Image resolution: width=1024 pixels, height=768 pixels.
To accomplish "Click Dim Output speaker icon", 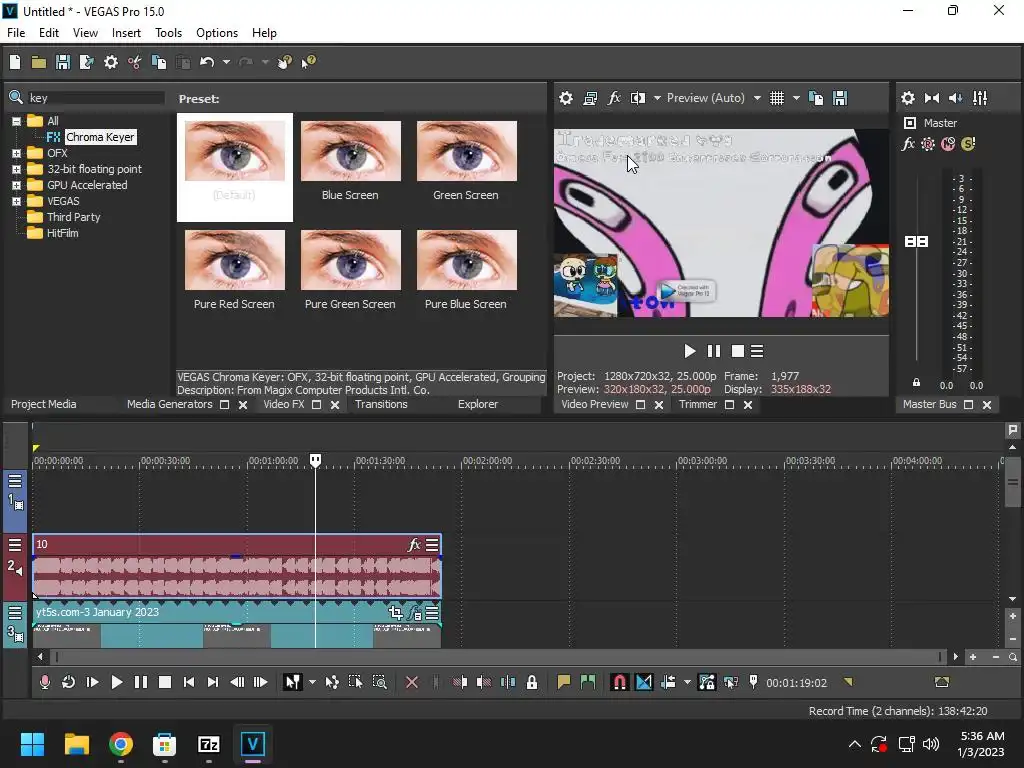I will coord(955,98).
